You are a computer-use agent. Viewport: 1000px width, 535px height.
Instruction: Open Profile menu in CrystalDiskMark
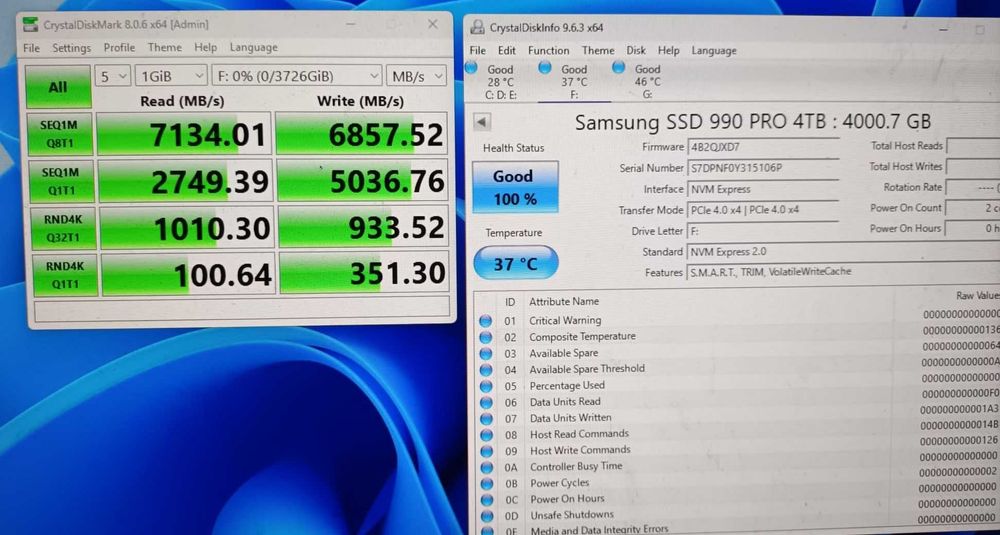pos(119,47)
